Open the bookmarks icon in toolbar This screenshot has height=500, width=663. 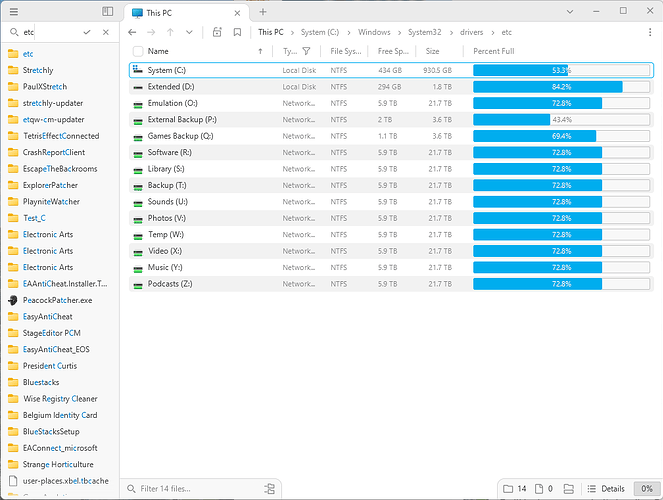point(237,32)
